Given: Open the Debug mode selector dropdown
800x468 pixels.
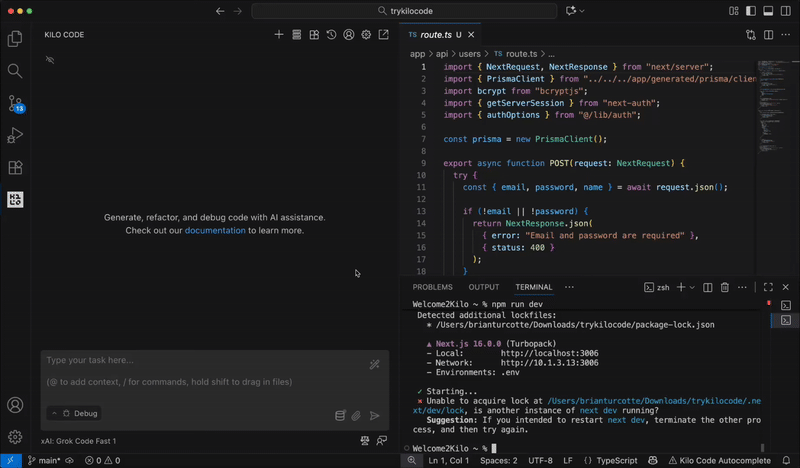Looking at the screenshot, I should click(74, 413).
